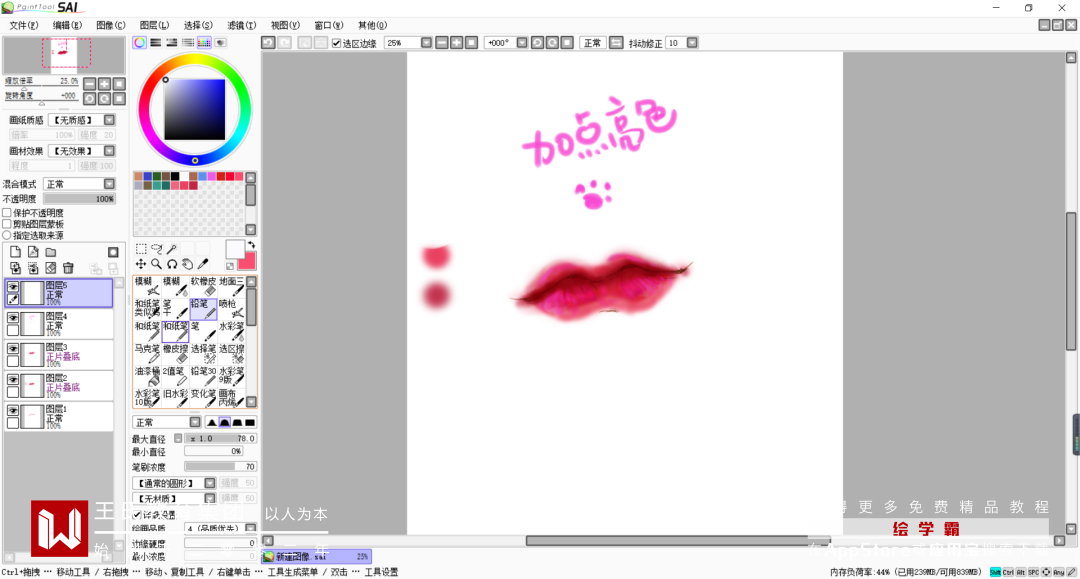Swap foreground and background colors arrow
1080x579 pixels.
[x=251, y=245]
